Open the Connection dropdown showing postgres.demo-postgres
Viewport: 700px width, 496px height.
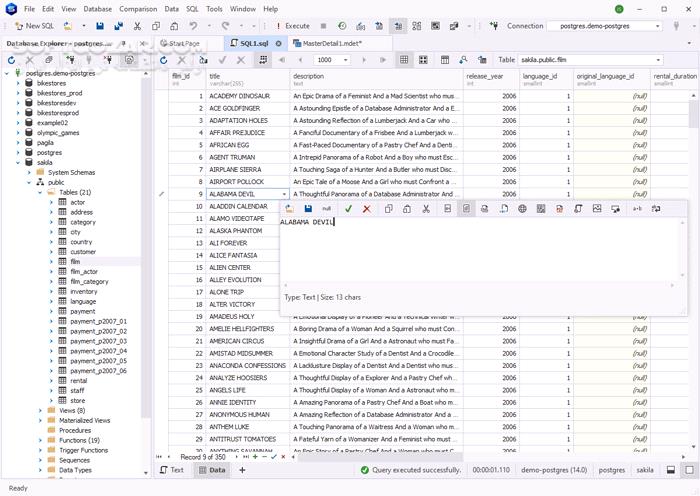coord(604,26)
